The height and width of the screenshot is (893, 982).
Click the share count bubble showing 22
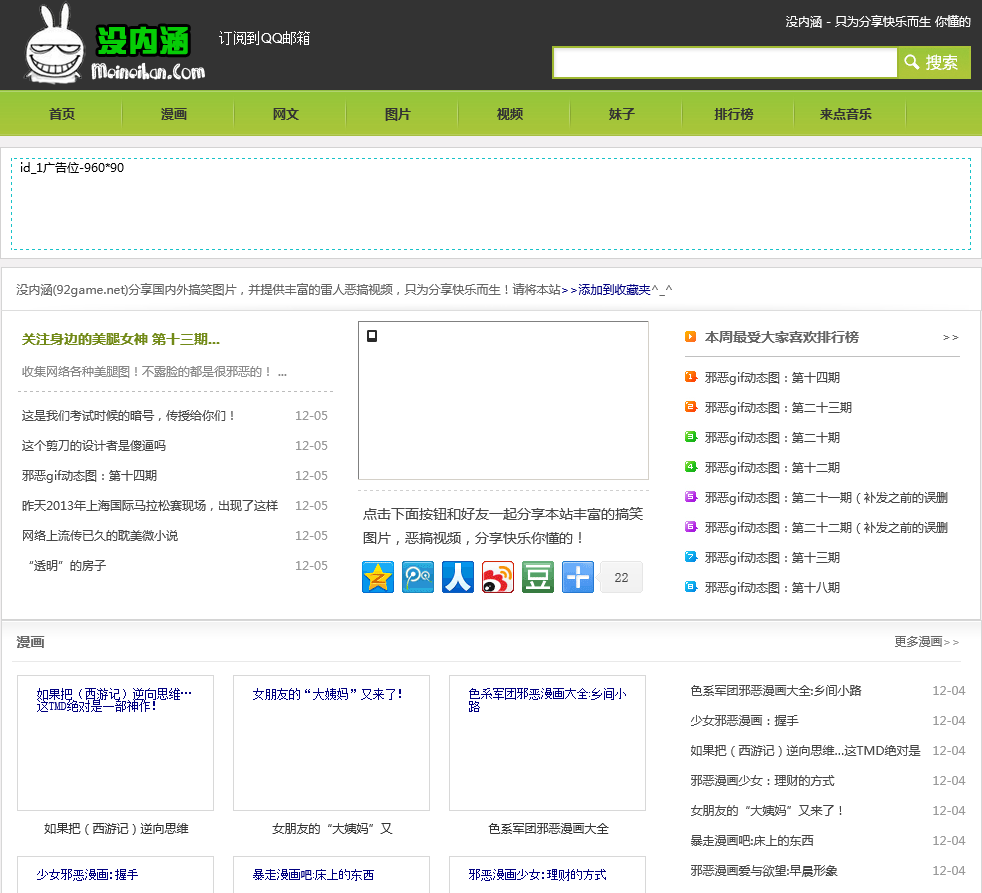621,577
